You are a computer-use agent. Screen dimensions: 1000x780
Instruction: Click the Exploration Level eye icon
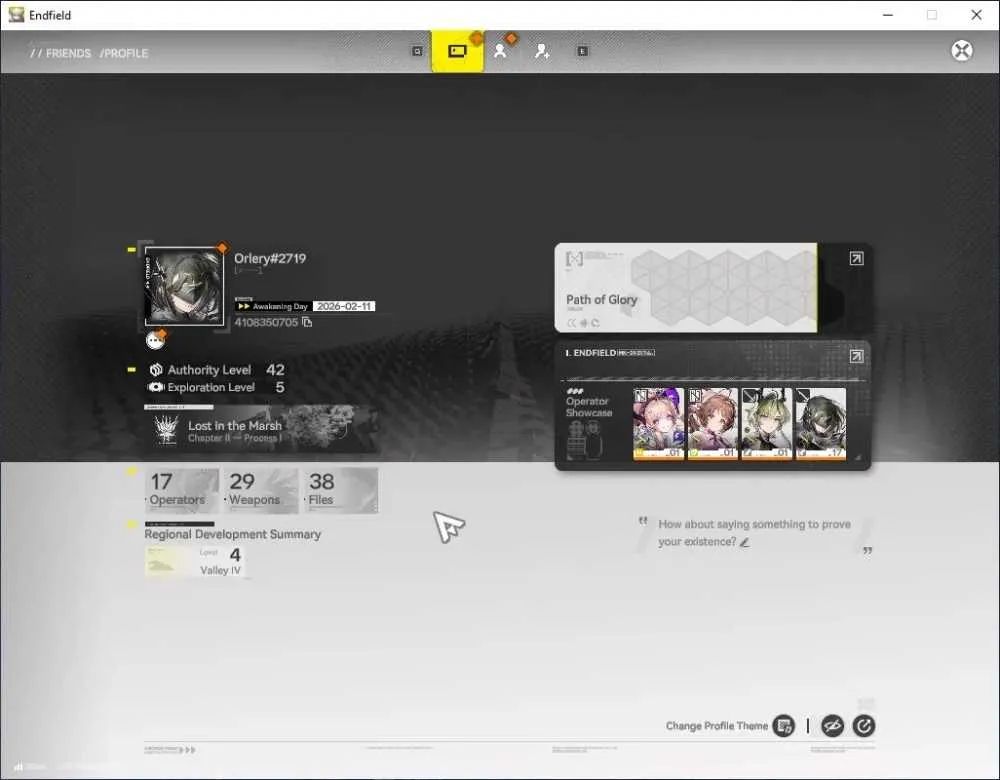click(156, 387)
